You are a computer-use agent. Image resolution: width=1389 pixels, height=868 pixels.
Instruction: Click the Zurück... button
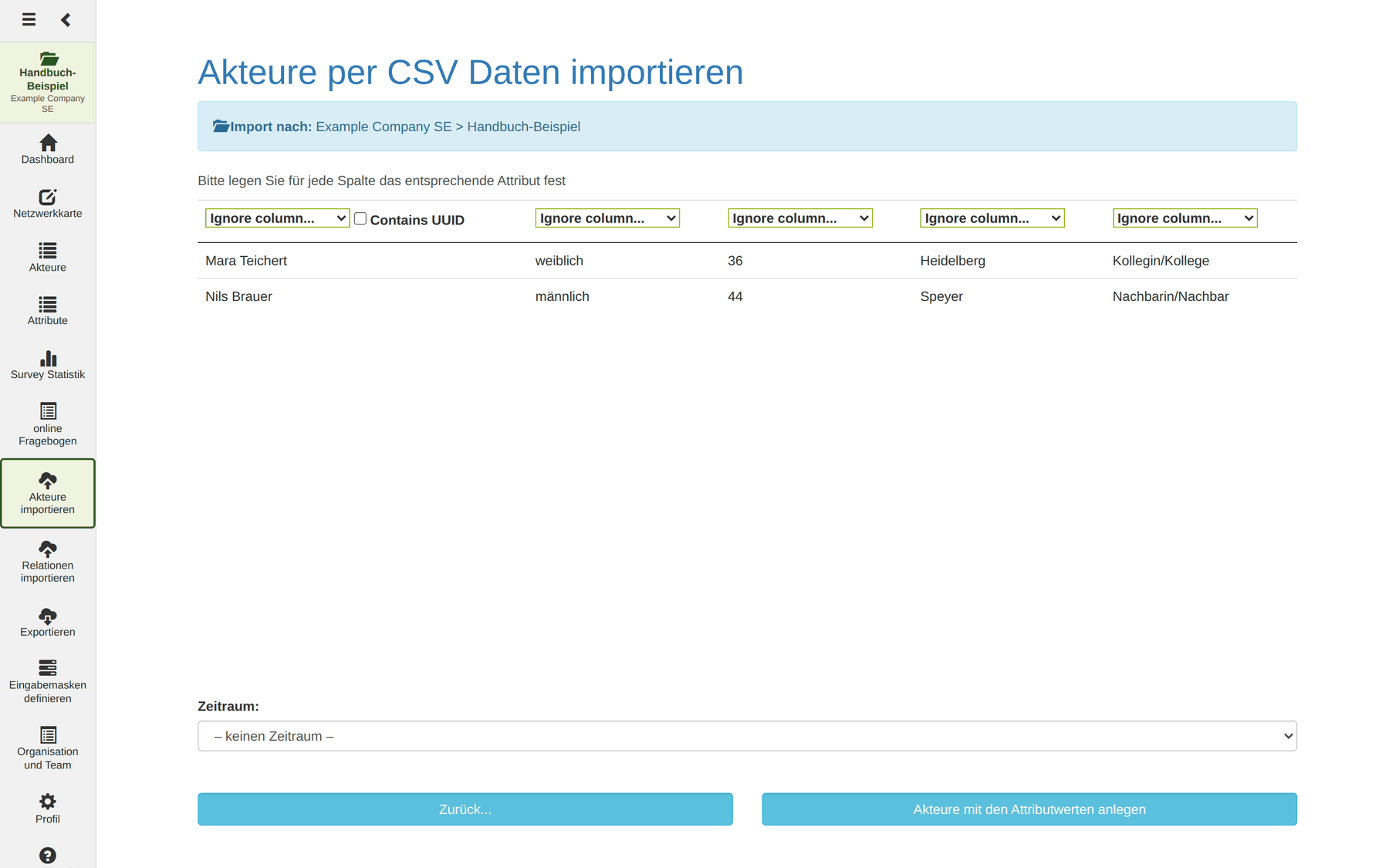465,809
